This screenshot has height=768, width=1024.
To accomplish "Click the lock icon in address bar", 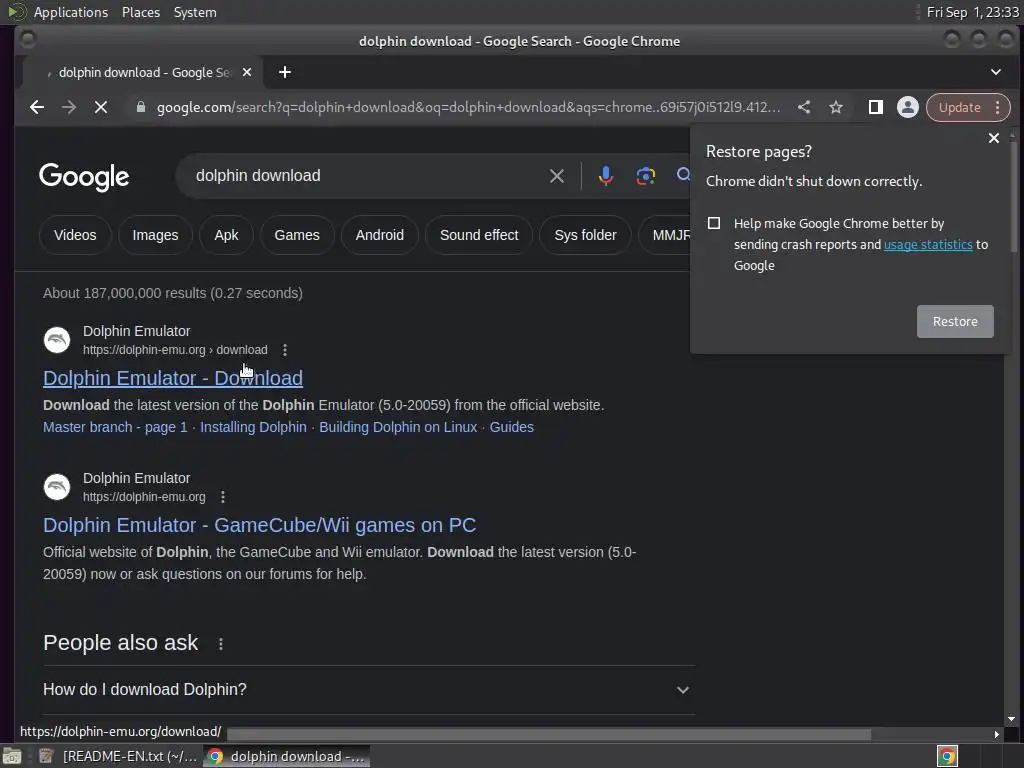I will coord(140,107).
